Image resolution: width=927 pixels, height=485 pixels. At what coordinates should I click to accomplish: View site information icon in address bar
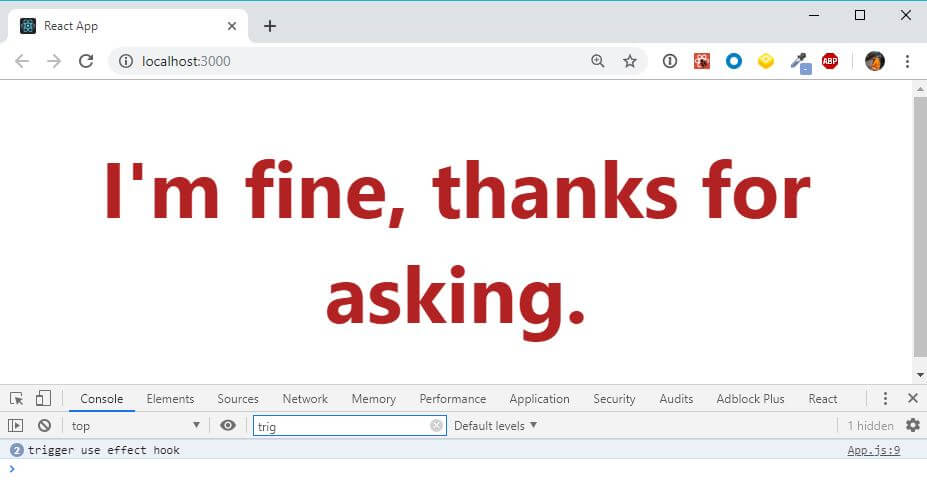pyautogui.click(x=125, y=61)
